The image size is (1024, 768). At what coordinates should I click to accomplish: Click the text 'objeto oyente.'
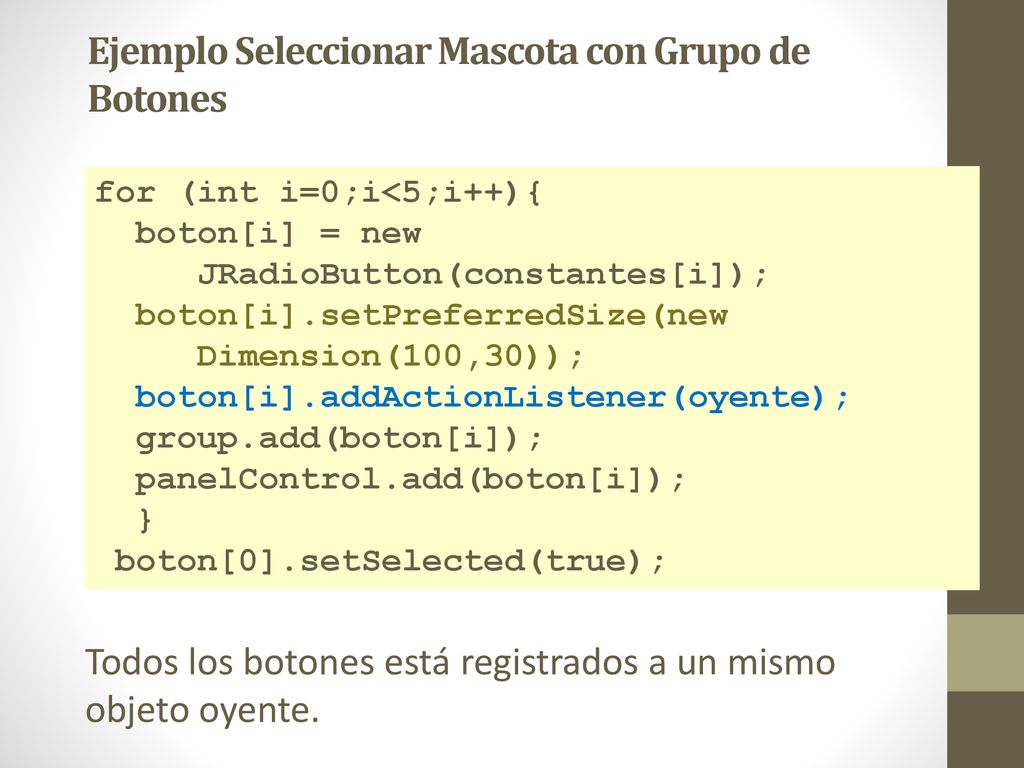202,711
